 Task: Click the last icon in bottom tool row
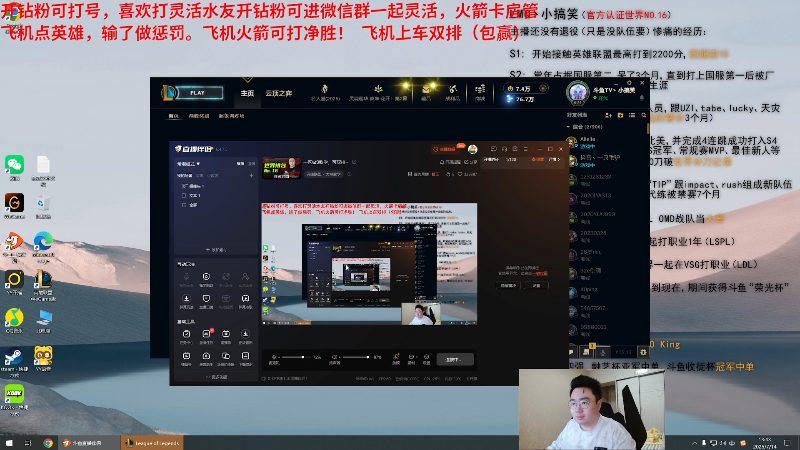tap(245, 356)
